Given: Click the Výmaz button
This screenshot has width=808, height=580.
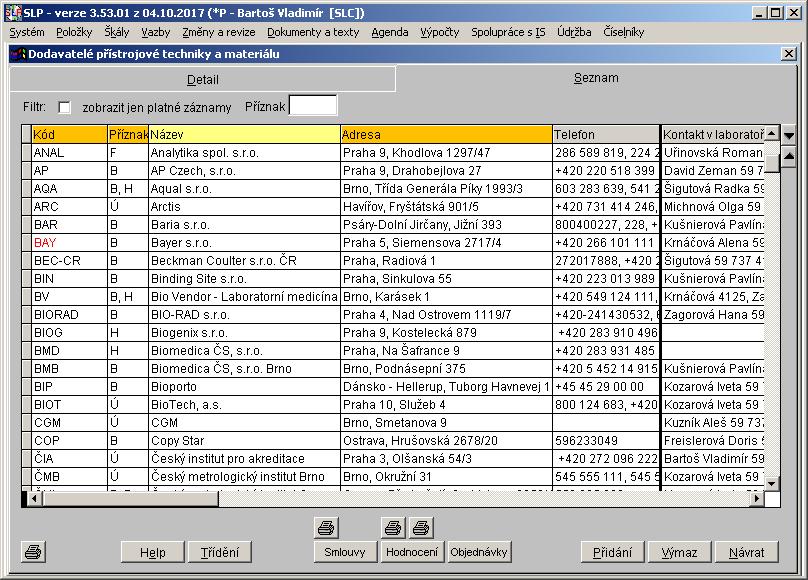Looking at the screenshot, I should (679, 552).
